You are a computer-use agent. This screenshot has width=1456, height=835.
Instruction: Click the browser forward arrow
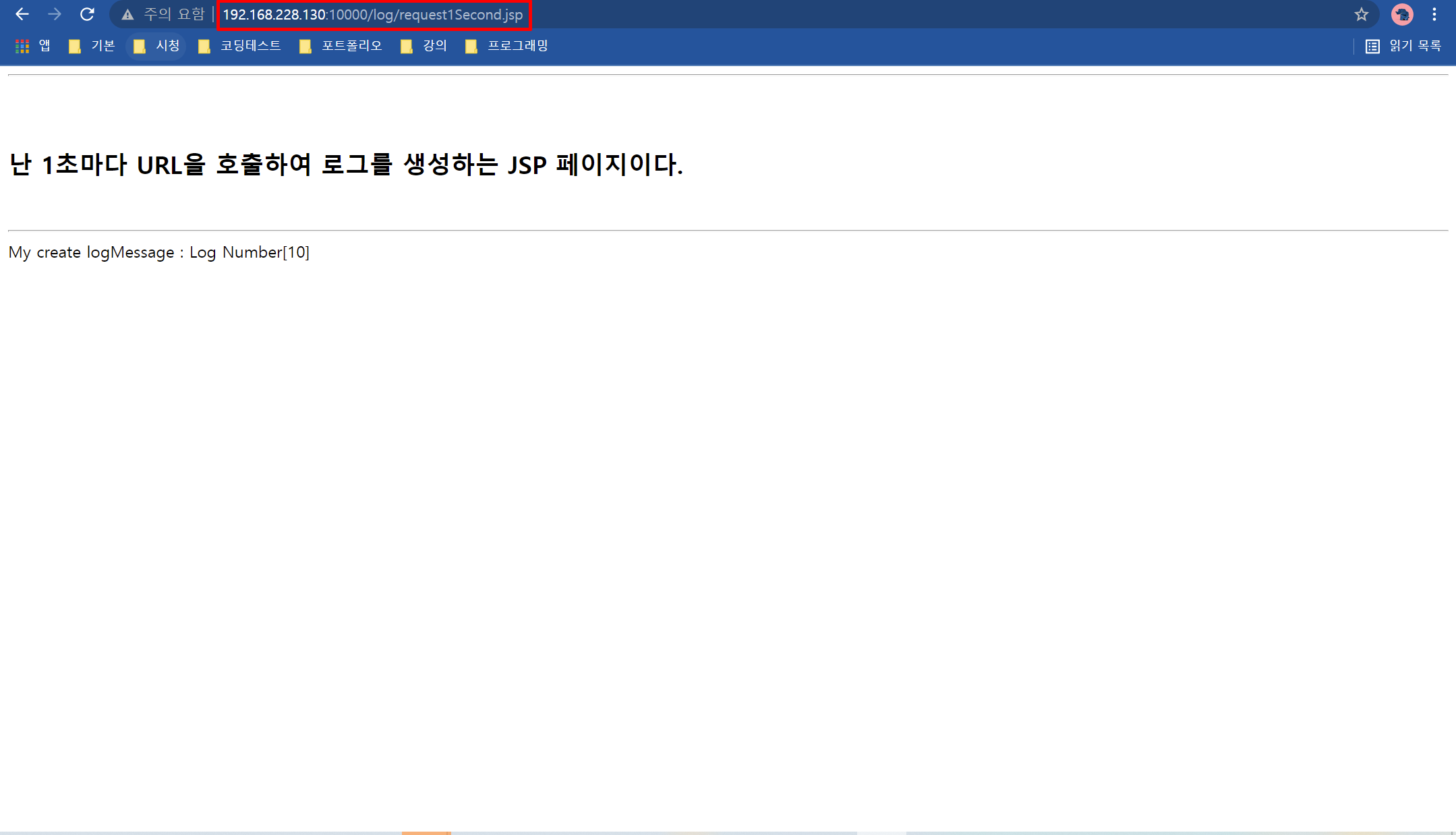coord(55,14)
